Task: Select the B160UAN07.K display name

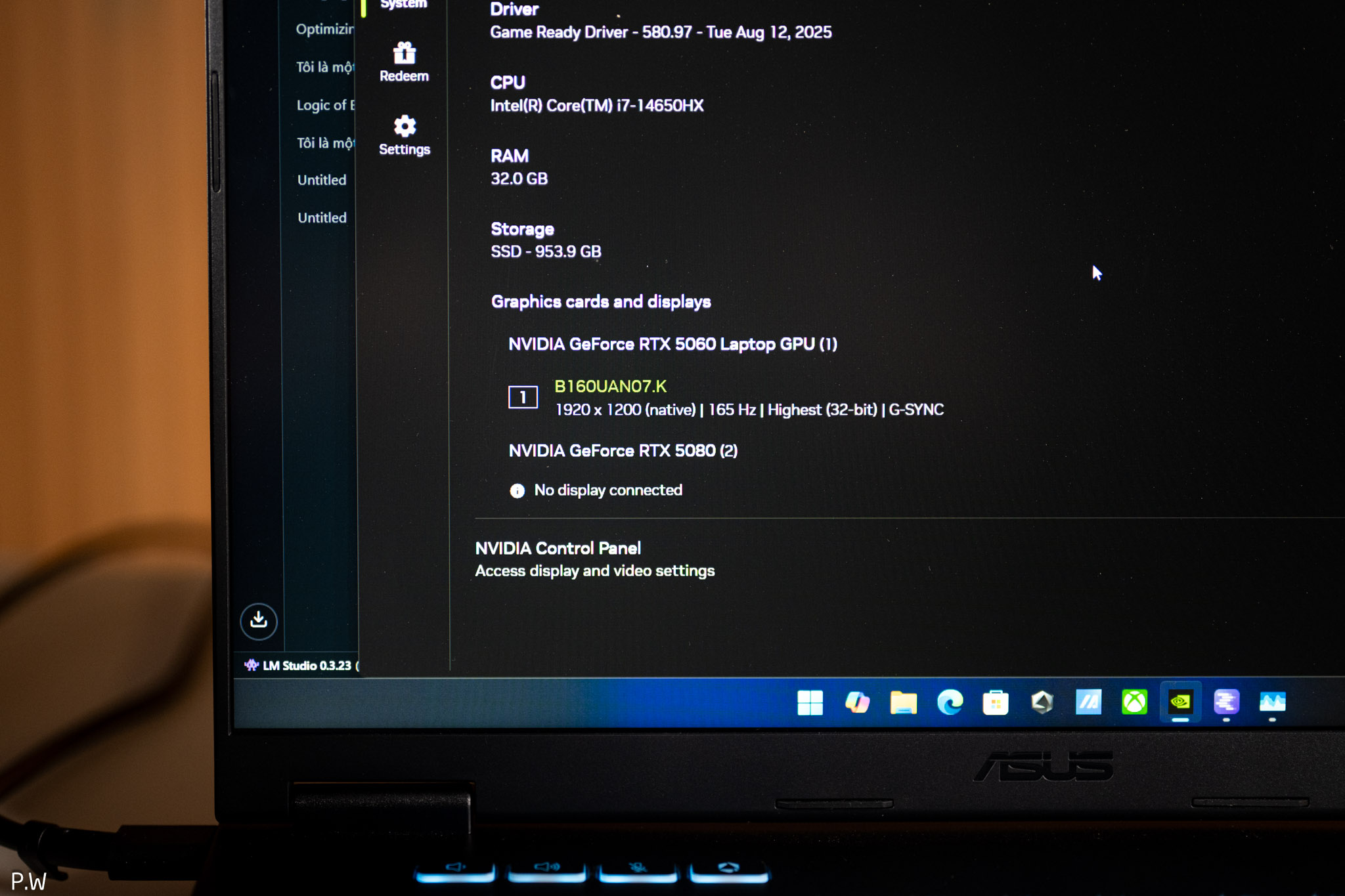Action: [610, 387]
